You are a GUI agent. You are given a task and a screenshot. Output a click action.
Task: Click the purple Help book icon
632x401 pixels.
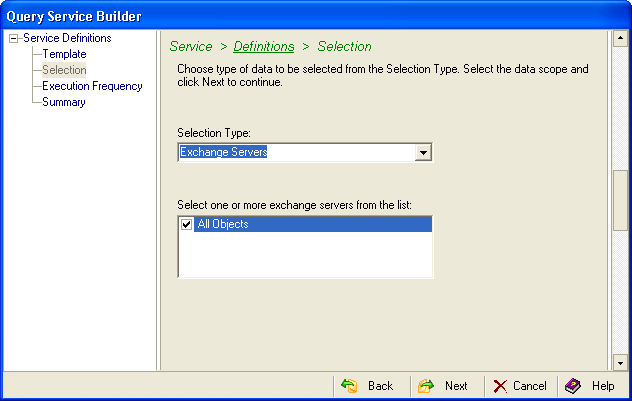[573, 386]
